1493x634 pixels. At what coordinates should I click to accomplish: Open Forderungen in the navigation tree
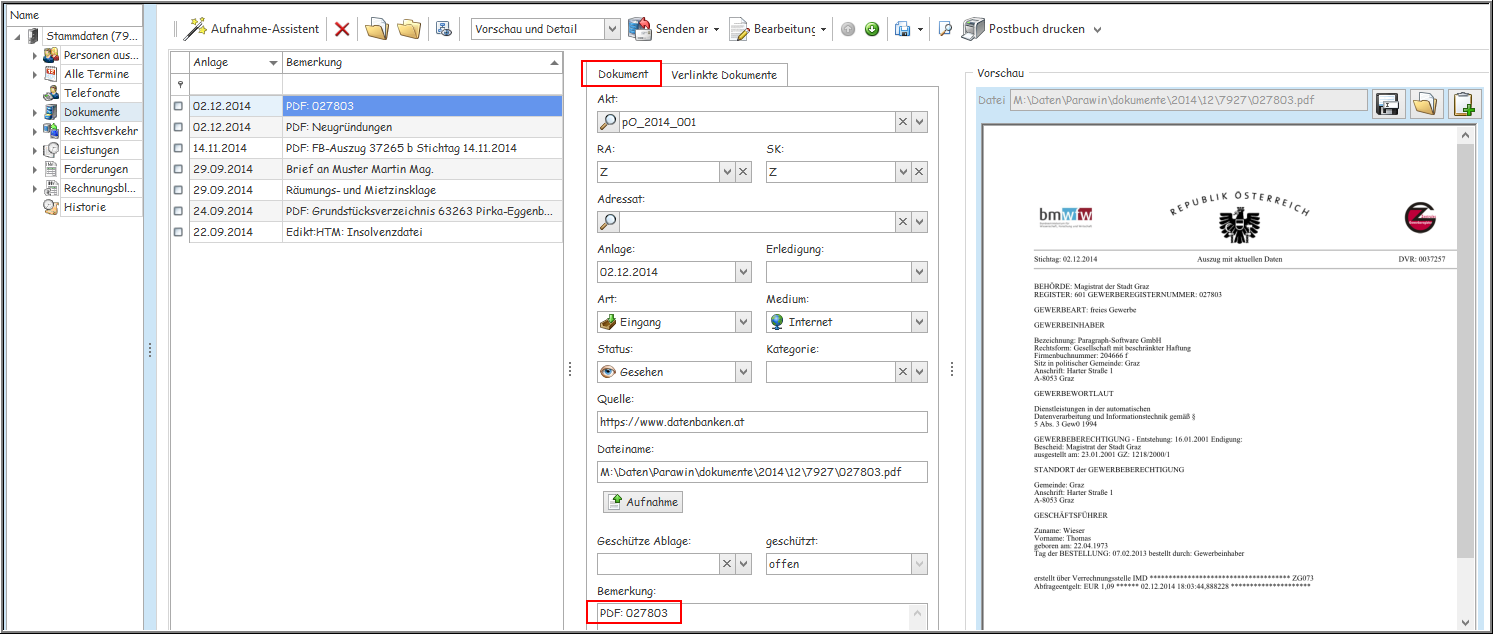pyautogui.click(x=96, y=169)
